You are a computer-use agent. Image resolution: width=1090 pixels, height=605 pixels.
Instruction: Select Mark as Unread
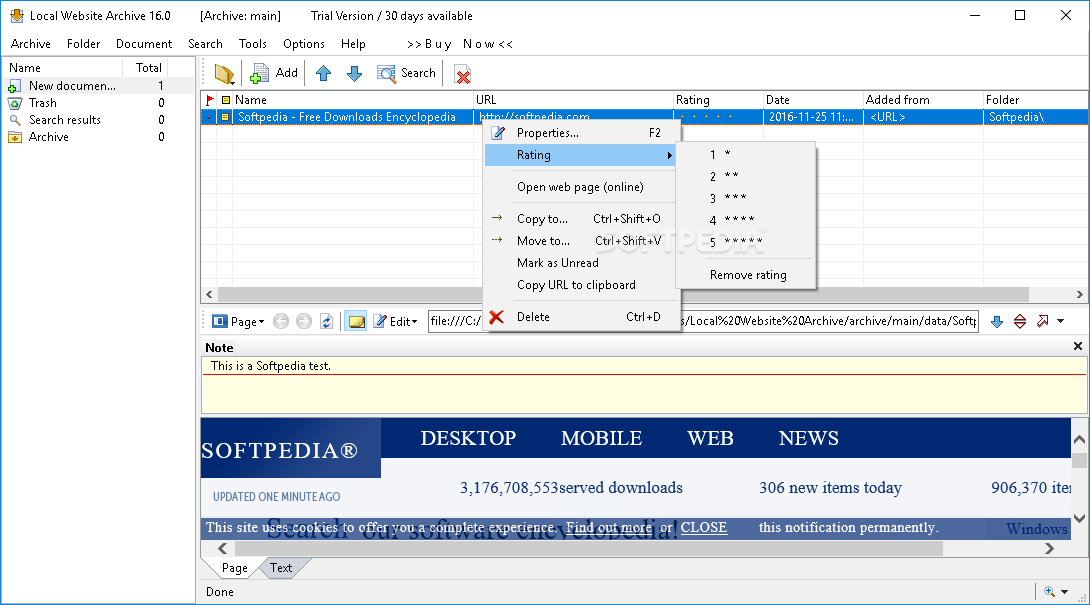coord(581,263)
